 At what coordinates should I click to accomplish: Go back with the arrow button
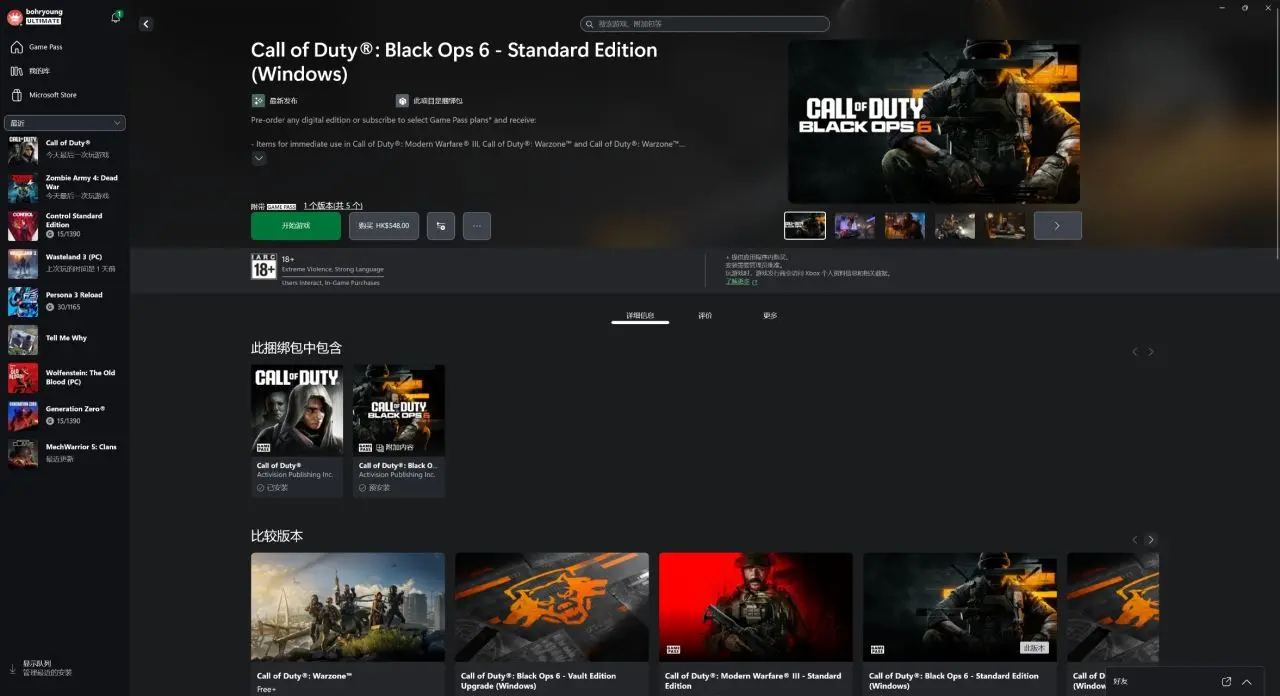click(x=146, y=24)
